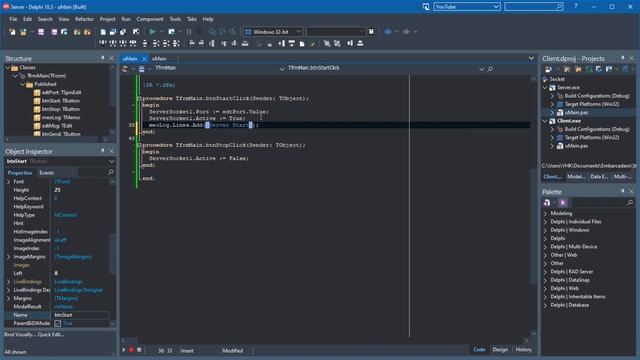Click the Name property value field
Viewport: 640px width, 360px height.
pyautogui.click(x=80, y=315)
